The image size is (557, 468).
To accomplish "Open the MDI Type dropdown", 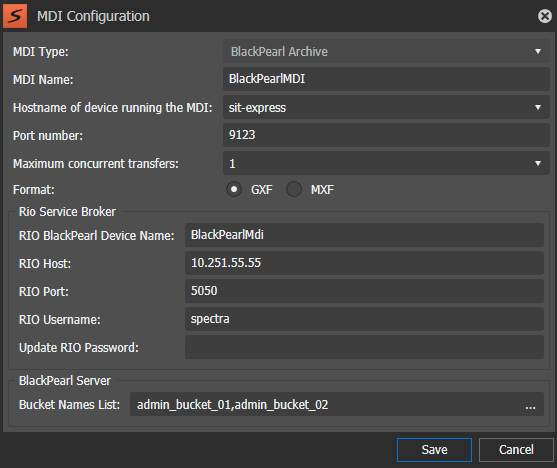I will (x=386, y=52).
